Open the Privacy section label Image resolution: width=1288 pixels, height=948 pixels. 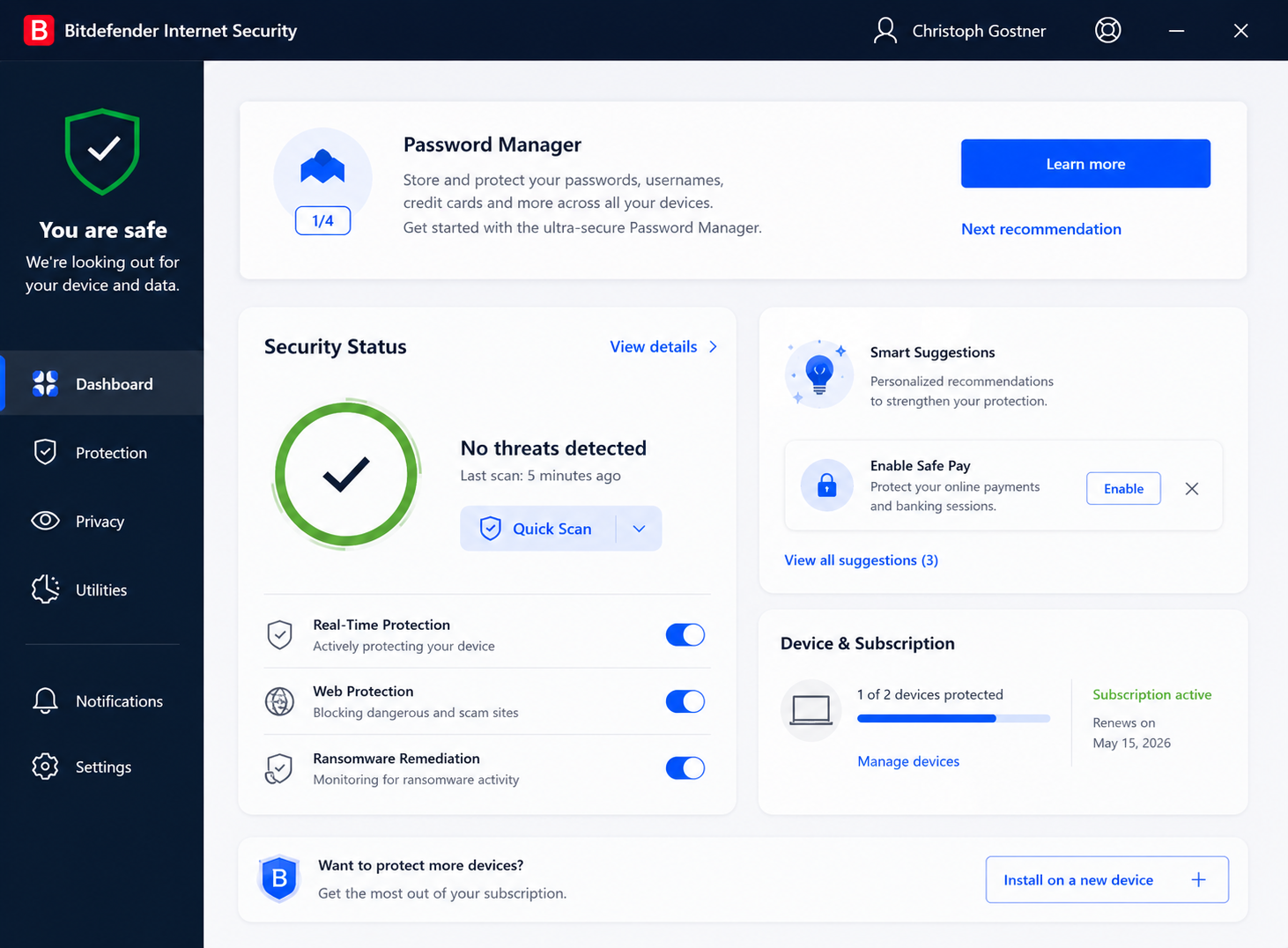pos(100,522)
